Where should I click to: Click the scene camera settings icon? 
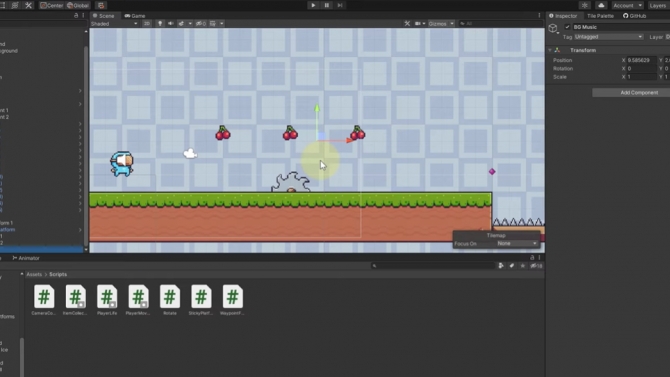pyautogui.click(x=418, y=24)
